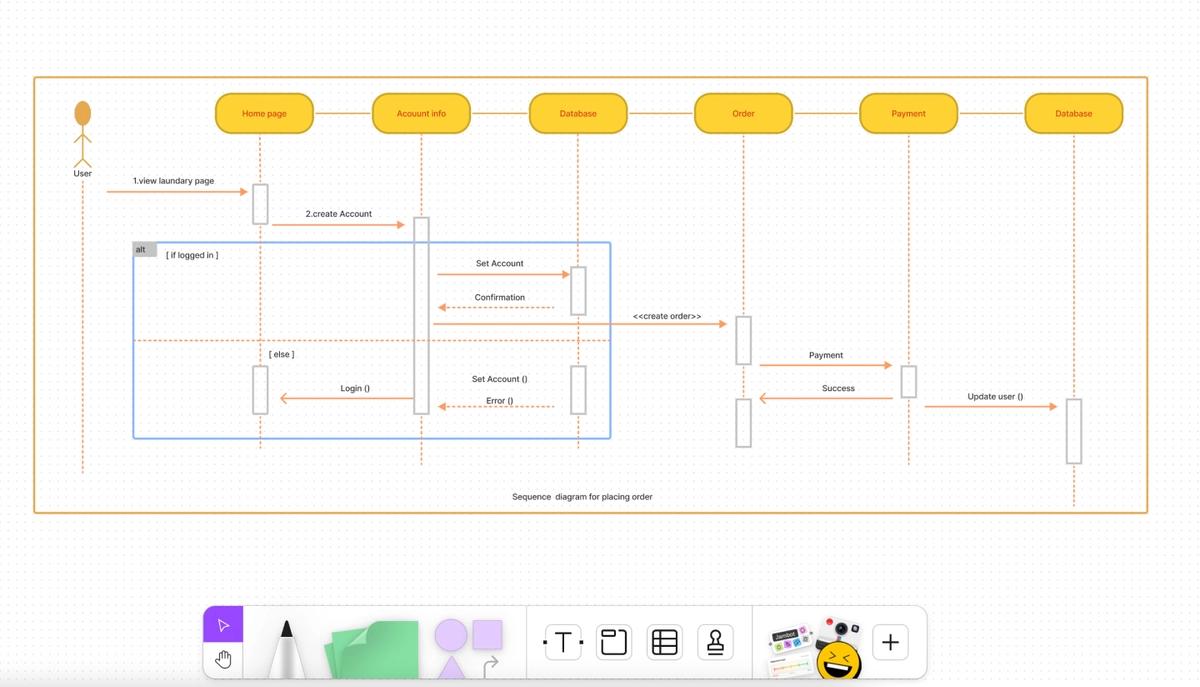Select the Table tool
This screenshot has height=687, width=1200.
pos(665,641)
